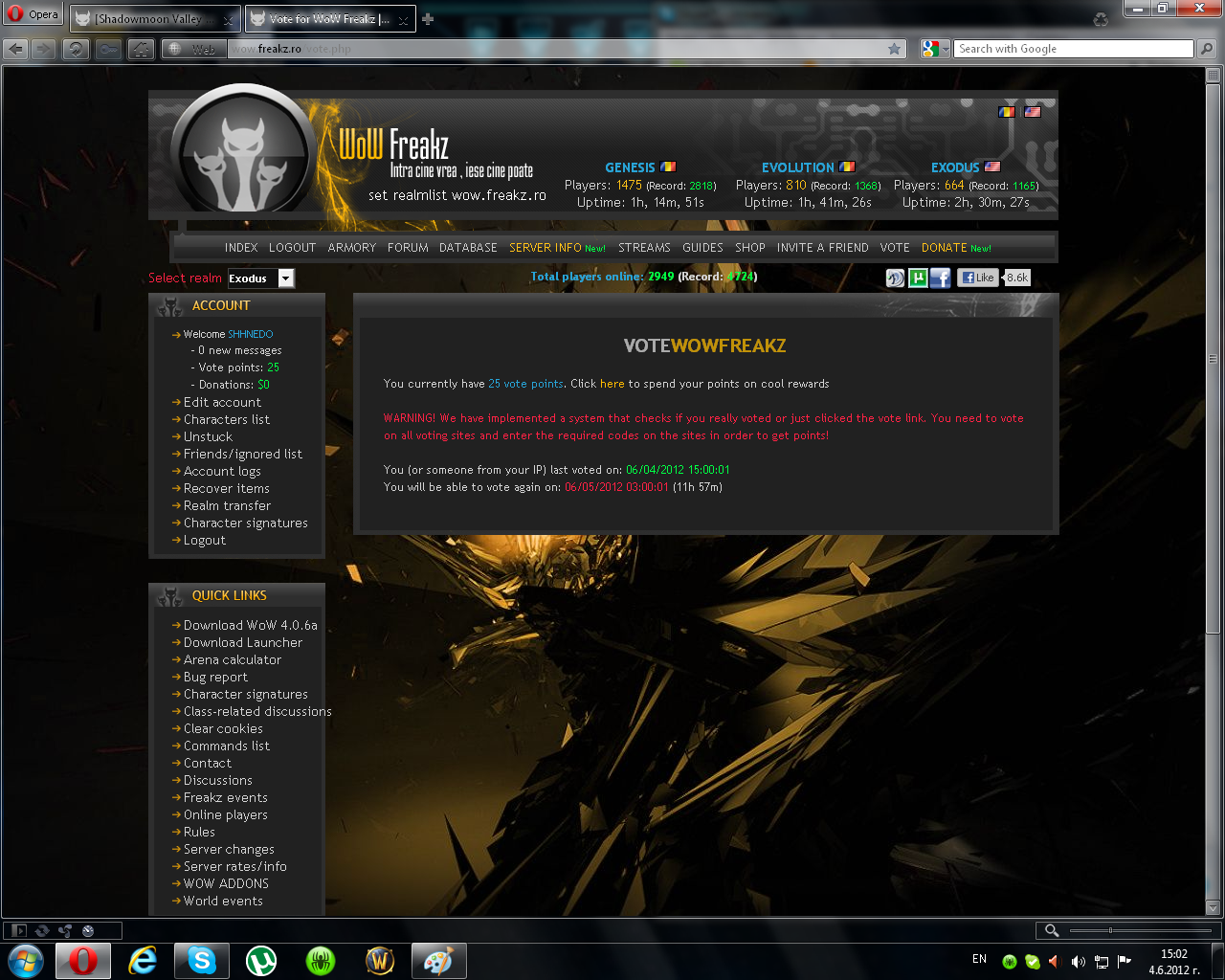Close the Vote for WoW Freakz tab
The image size is (1225, 980).
click(x=404, y=19)
